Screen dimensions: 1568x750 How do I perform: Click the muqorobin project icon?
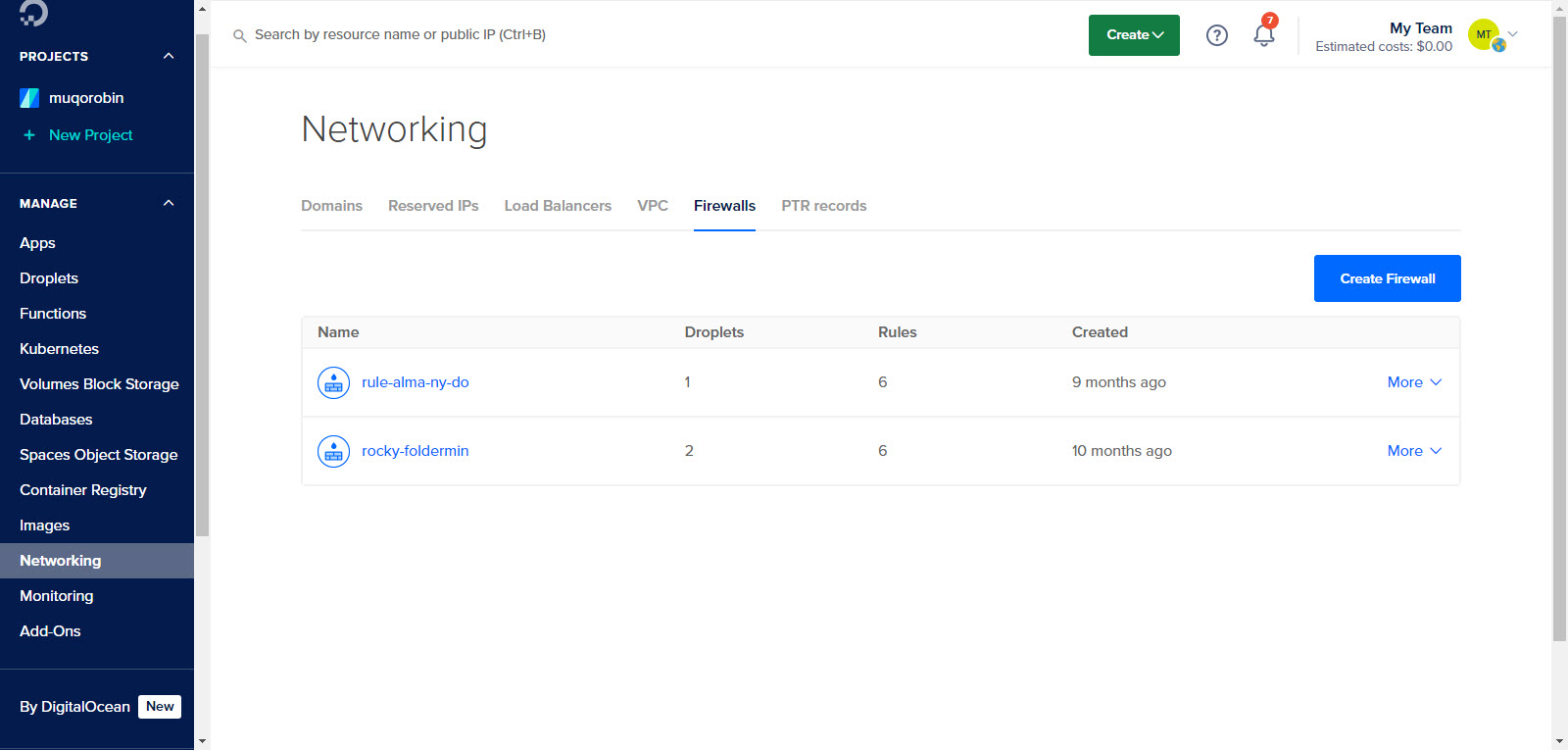pyautogui.click(x=29, y=98)
